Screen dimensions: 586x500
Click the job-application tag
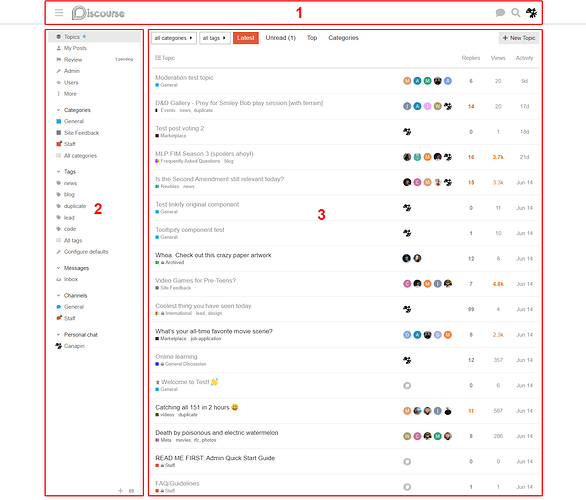(x=206, y=339)
